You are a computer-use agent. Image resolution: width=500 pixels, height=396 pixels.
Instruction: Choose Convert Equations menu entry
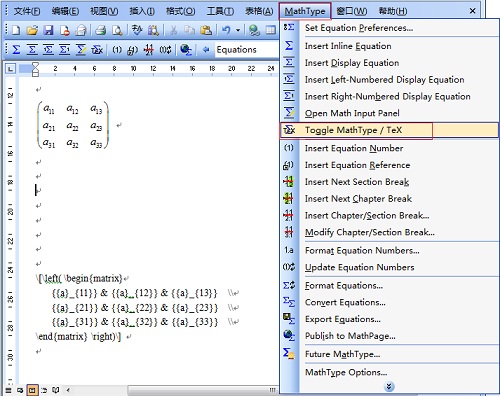389,302
